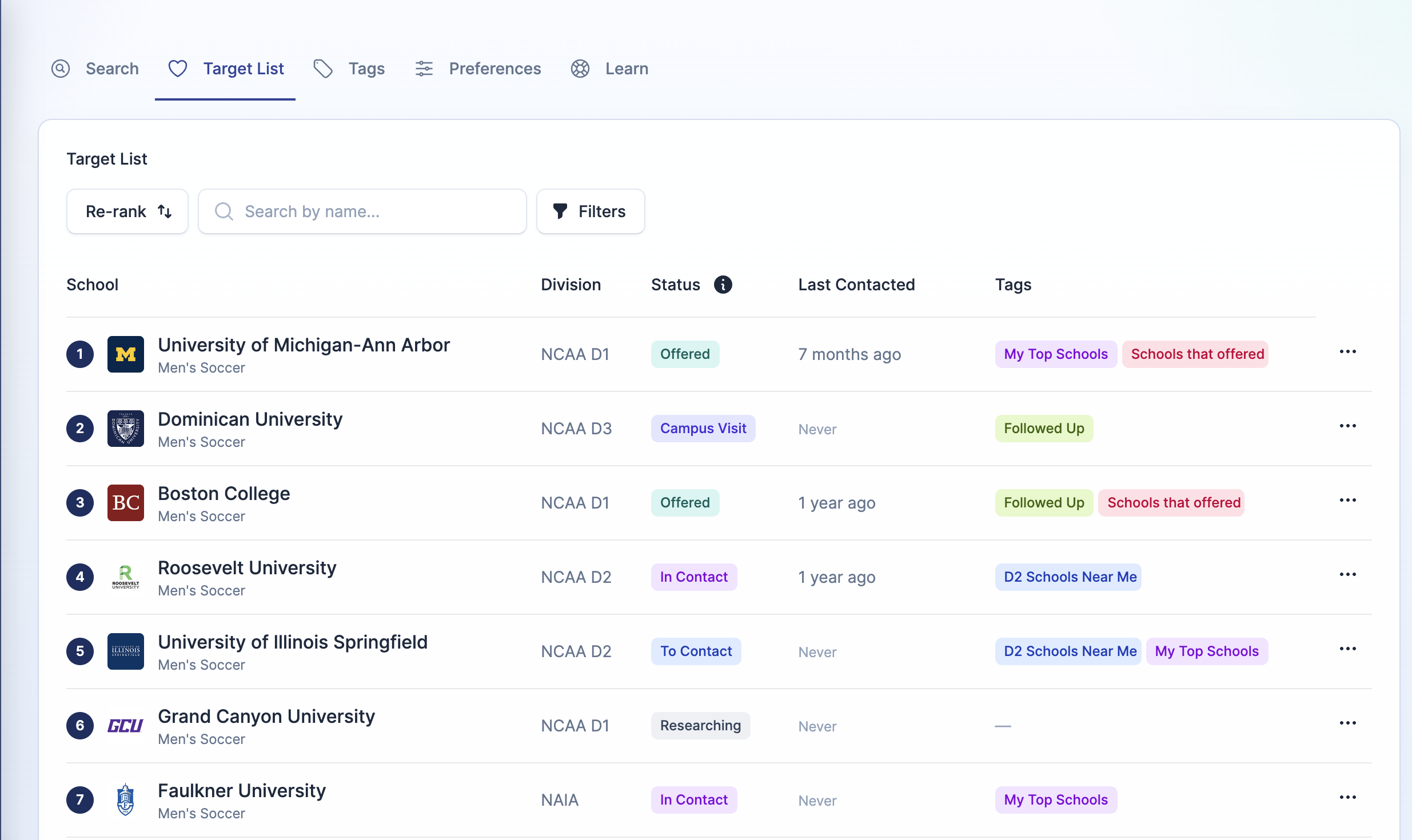Switch to the Target List tab
The width and height of the screenshot is (1412, 840).
pos(226,69)
